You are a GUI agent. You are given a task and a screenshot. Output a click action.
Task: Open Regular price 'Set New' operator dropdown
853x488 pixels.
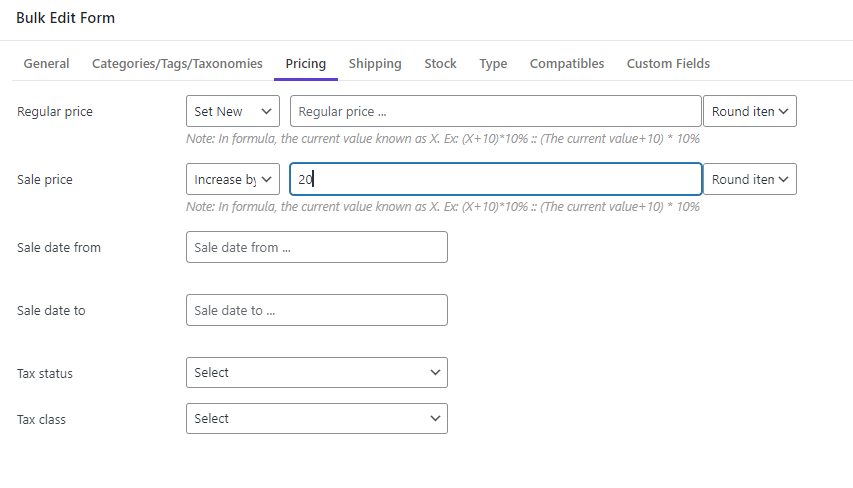pos(233,111)
